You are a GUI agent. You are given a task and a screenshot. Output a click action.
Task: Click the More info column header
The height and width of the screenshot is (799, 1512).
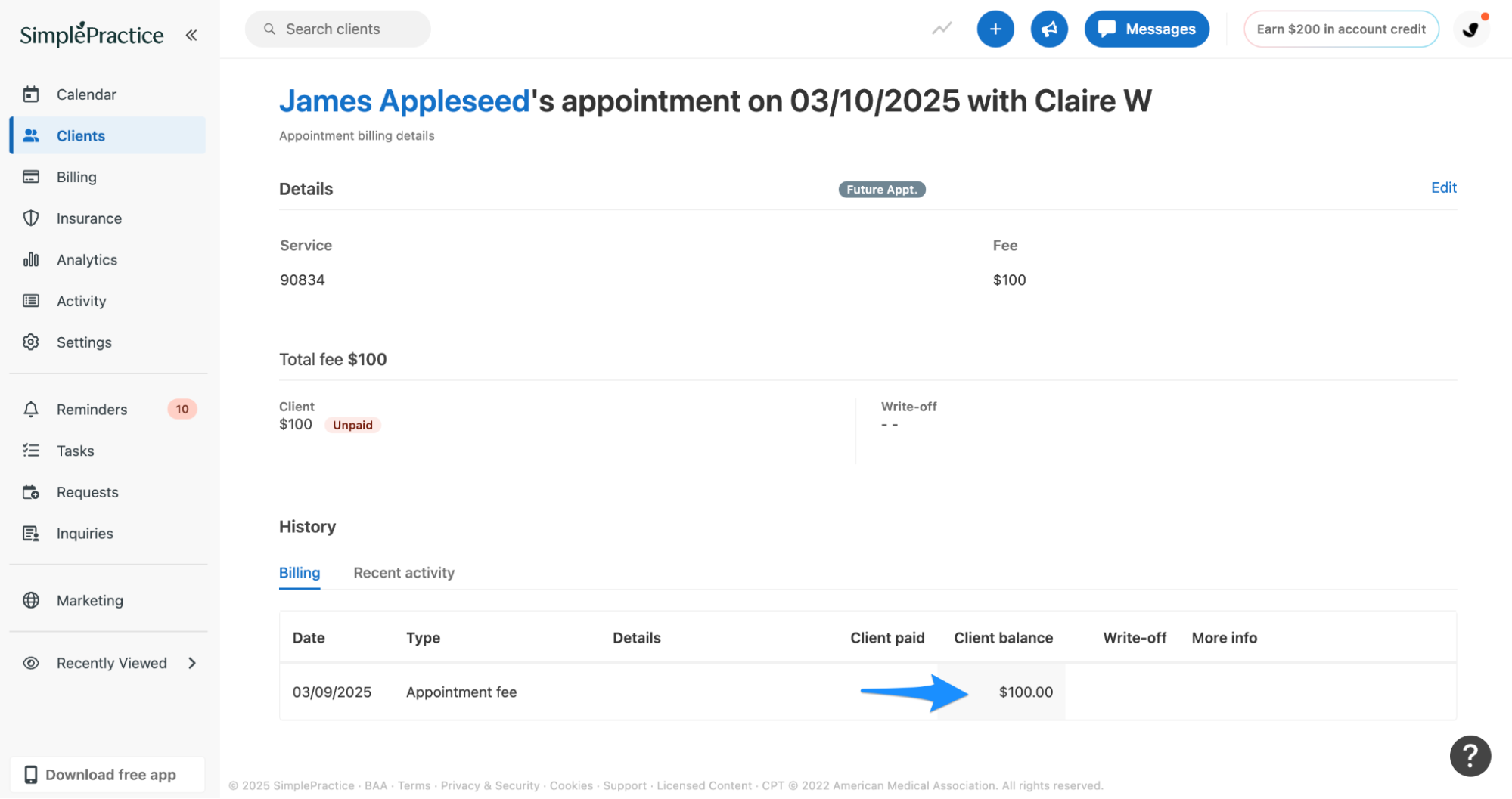[x=1225, y=637]
